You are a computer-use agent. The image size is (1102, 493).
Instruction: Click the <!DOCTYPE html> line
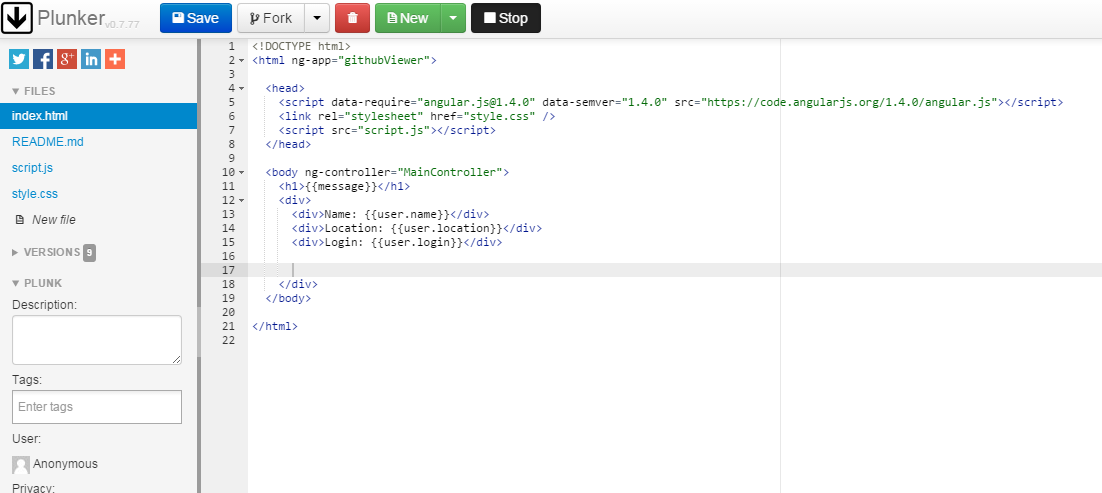(x=302, y=46)
